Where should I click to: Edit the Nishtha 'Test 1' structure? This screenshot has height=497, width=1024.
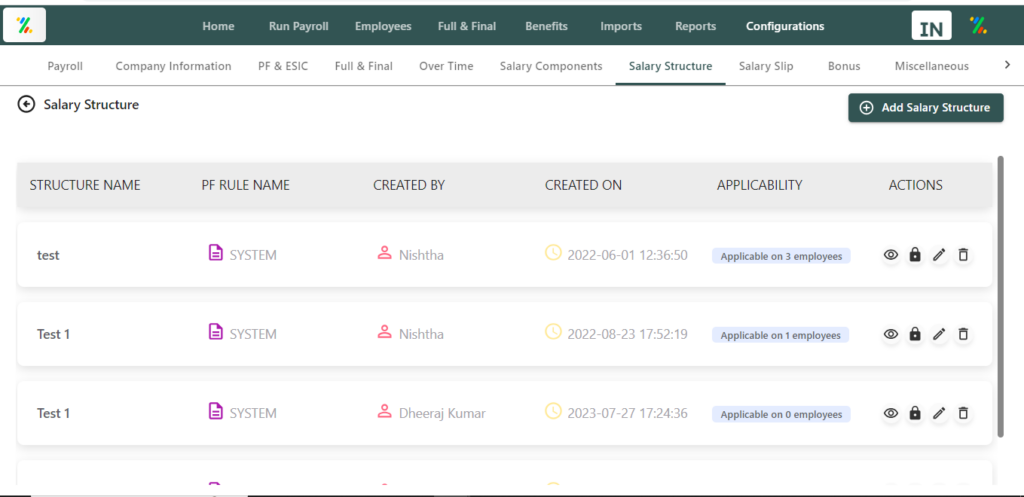939,334
